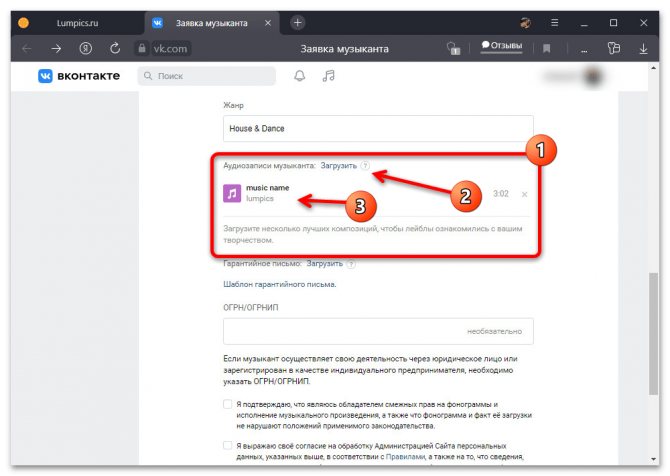Switch to the Lumpics.ru tab
670x476 pixels.
(77, 23)
